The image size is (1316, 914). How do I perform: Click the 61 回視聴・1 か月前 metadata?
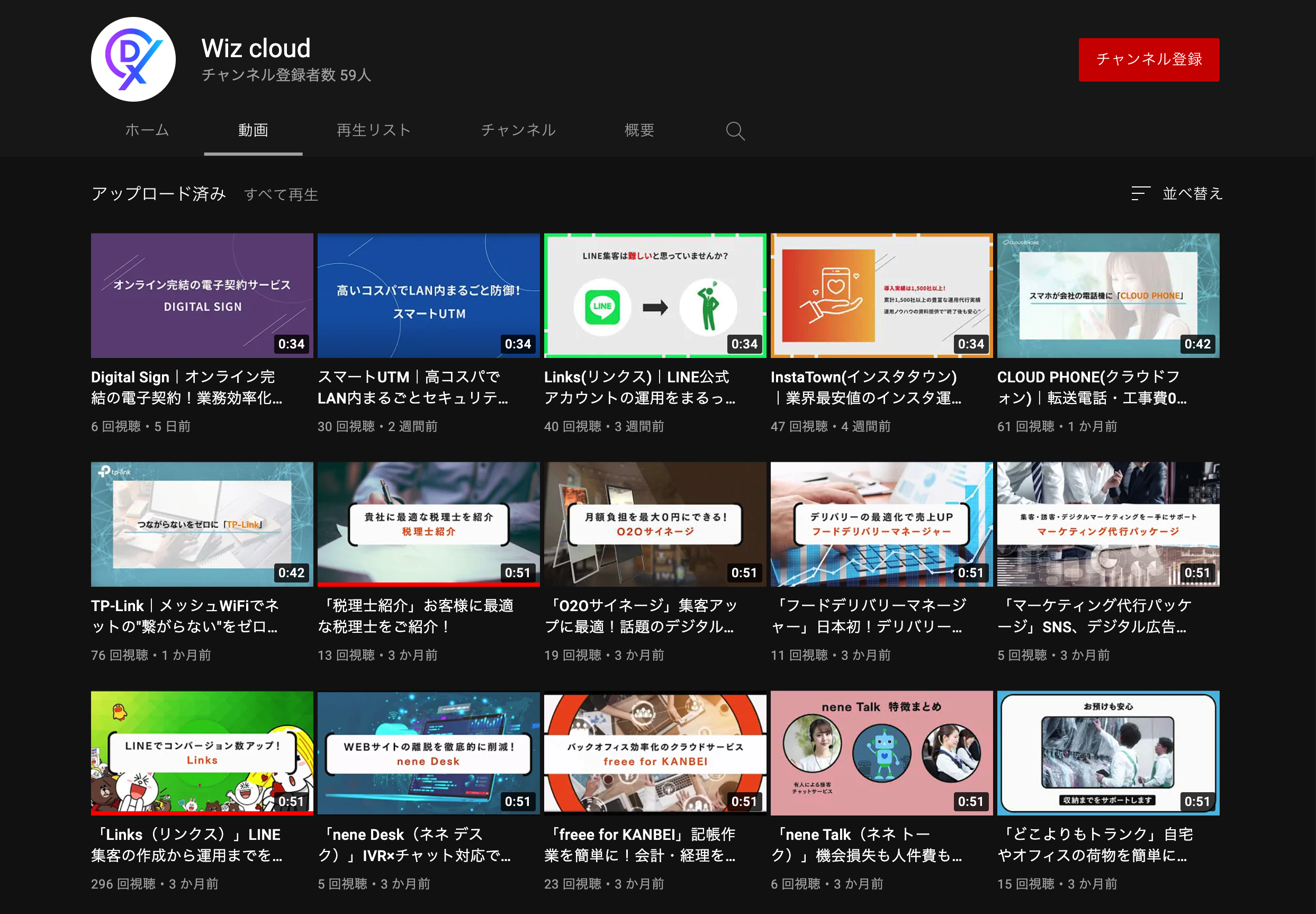[x=1057, y=426]
